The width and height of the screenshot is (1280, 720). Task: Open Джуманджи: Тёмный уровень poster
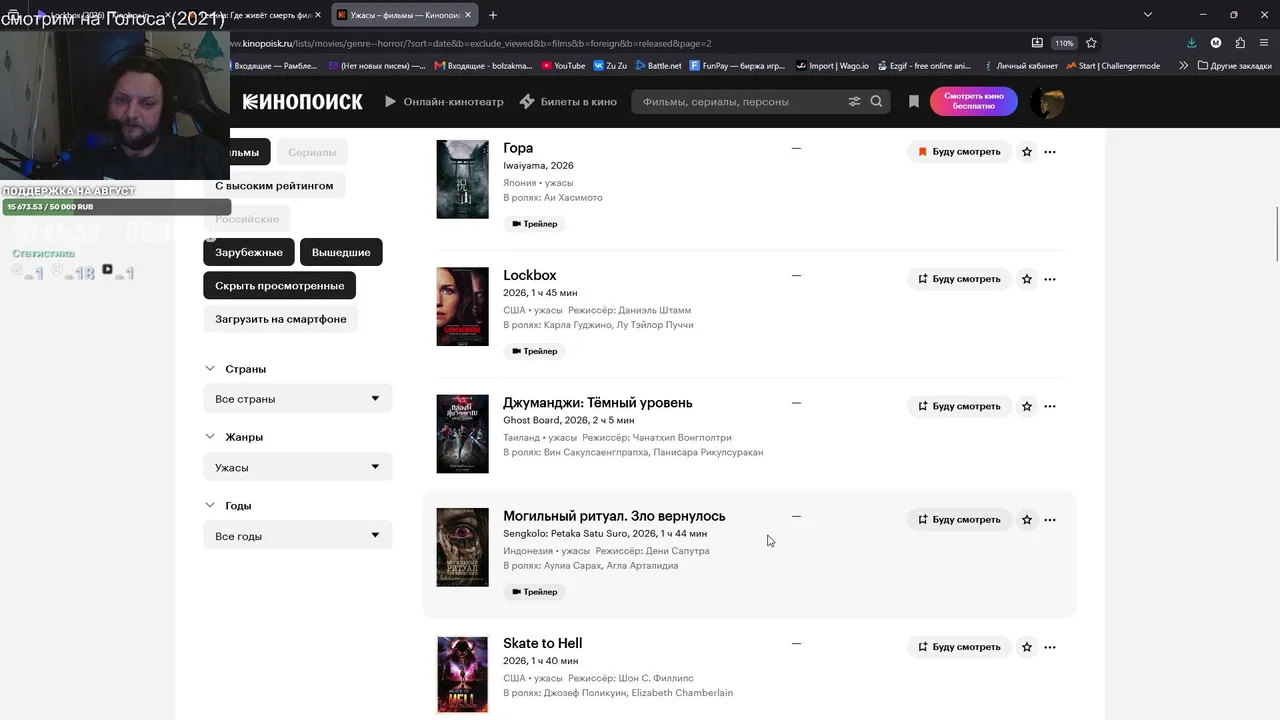point(462,434)
